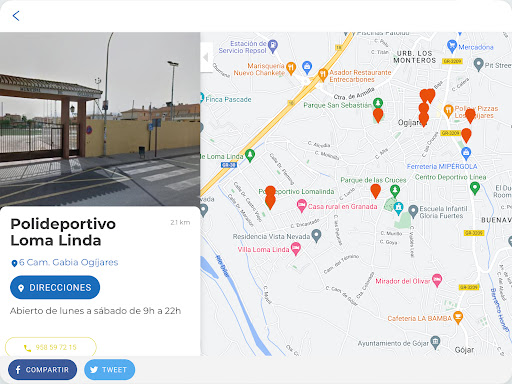This screenshot has width=512, height=384.
Task: Click URB. LOS MONTEROS map label
Action: 415,57
